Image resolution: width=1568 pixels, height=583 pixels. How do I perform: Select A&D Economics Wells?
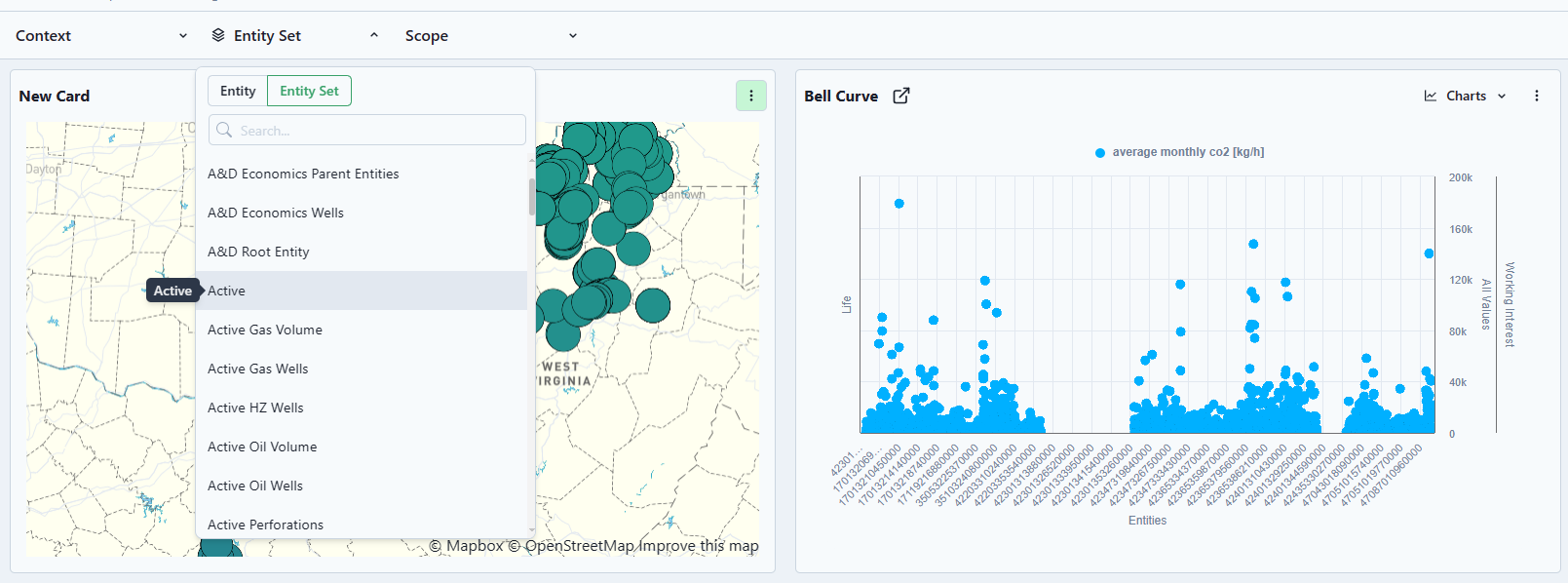(362, 213)
